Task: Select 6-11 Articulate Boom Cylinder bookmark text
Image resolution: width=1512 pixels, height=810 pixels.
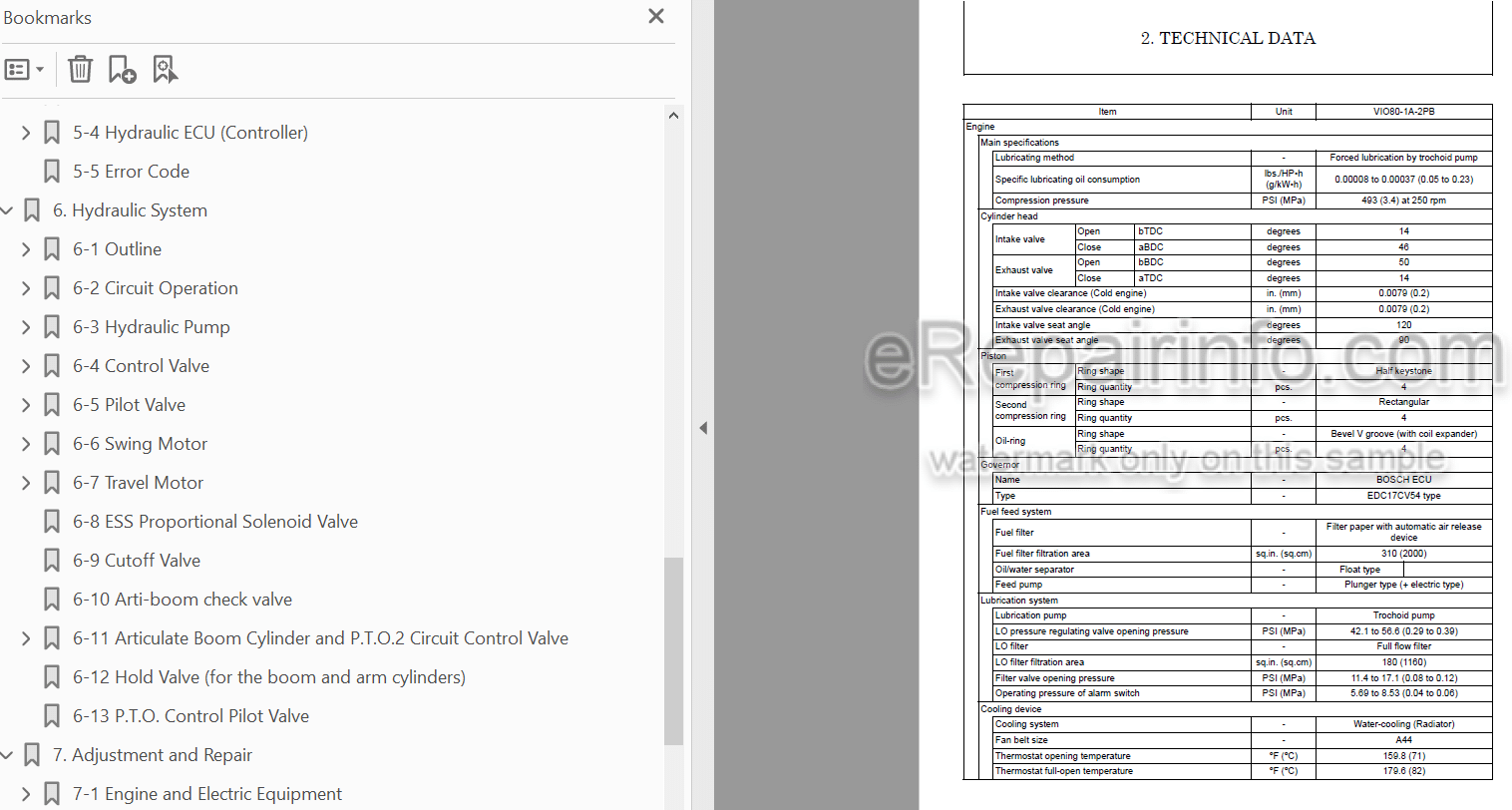Action: pyautogui.click(x=320, y=638)
